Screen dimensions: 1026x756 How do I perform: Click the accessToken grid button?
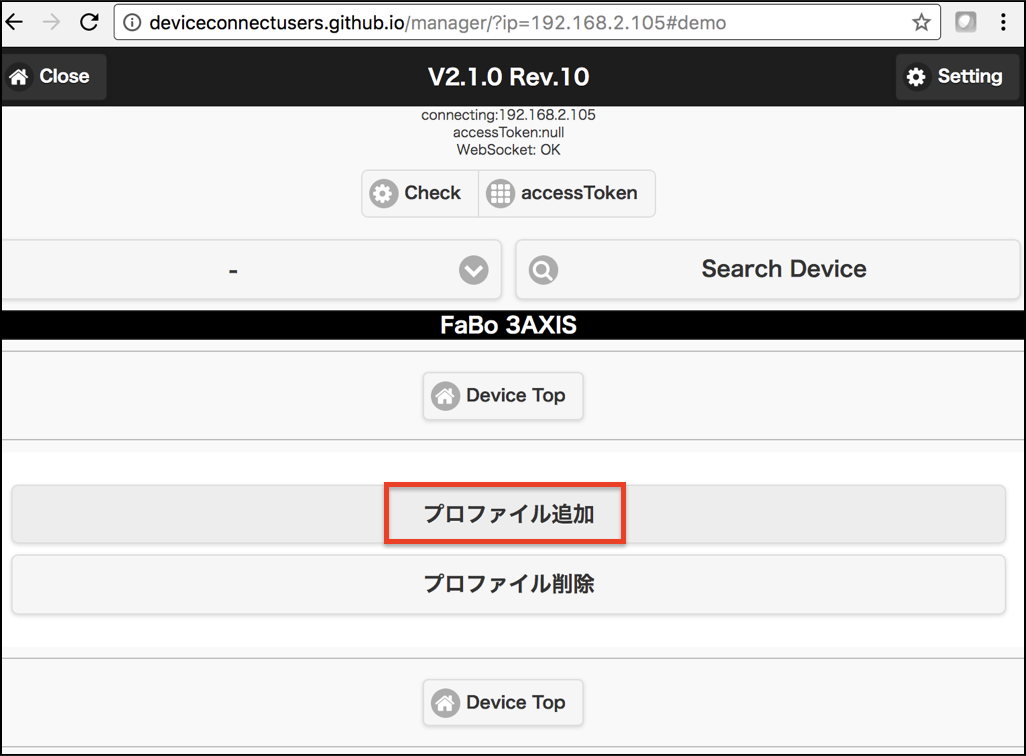tap(566, 193)
